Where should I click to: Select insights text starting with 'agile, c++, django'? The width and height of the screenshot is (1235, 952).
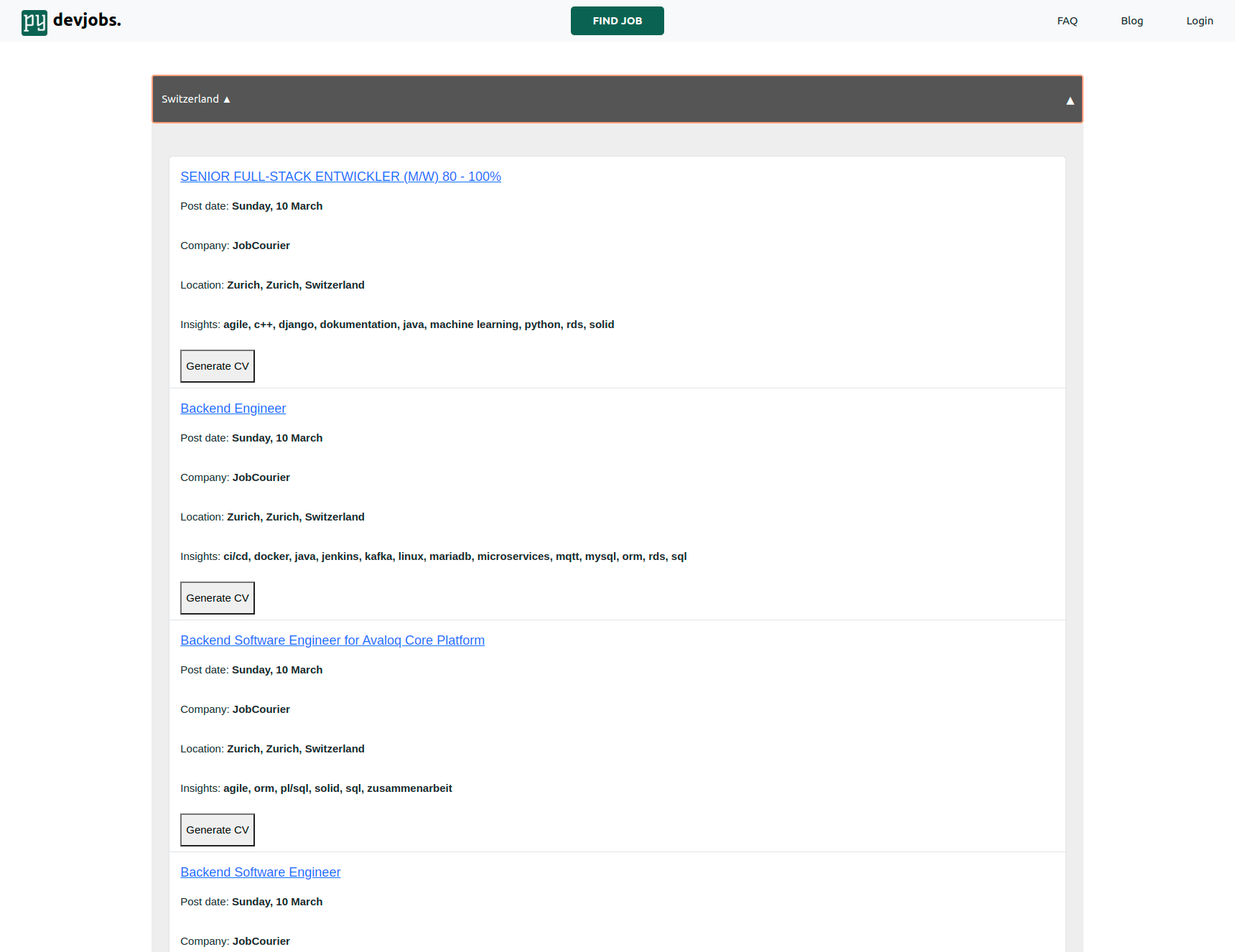click(419, 325)
